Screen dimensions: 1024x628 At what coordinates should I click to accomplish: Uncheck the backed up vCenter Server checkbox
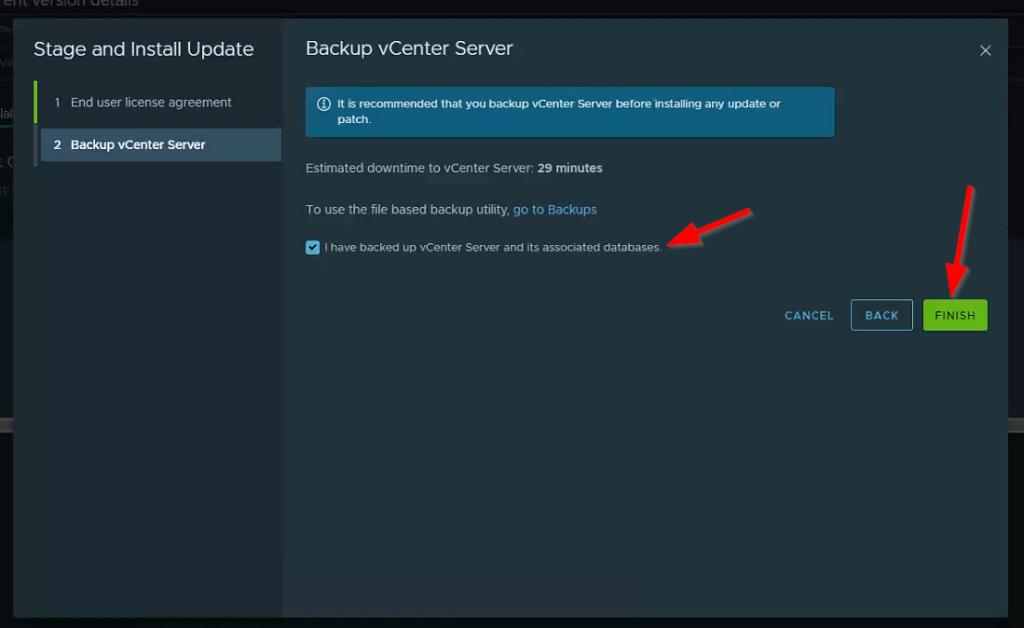(x=313, y=247)
